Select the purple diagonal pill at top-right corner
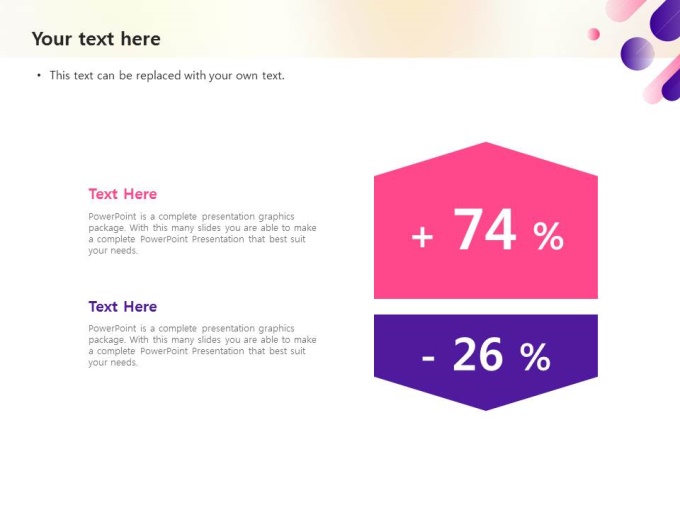The image size is (680, 510). coord(666,20)
